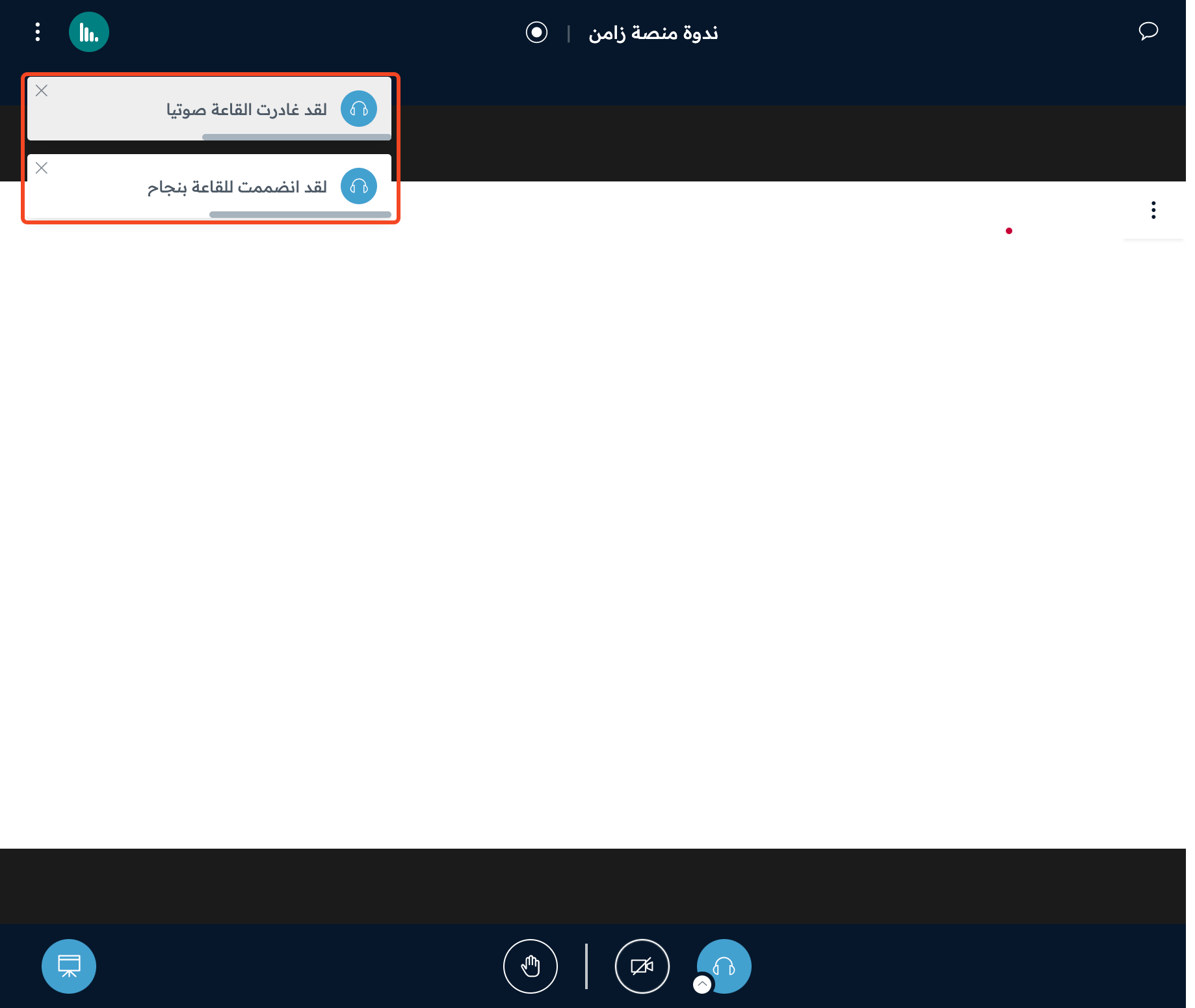Close the 'لقد انضممت للقاعة بنجاح' notification
The image size is (1195, 1008).
pyautogui.click(x=42, y=168)
